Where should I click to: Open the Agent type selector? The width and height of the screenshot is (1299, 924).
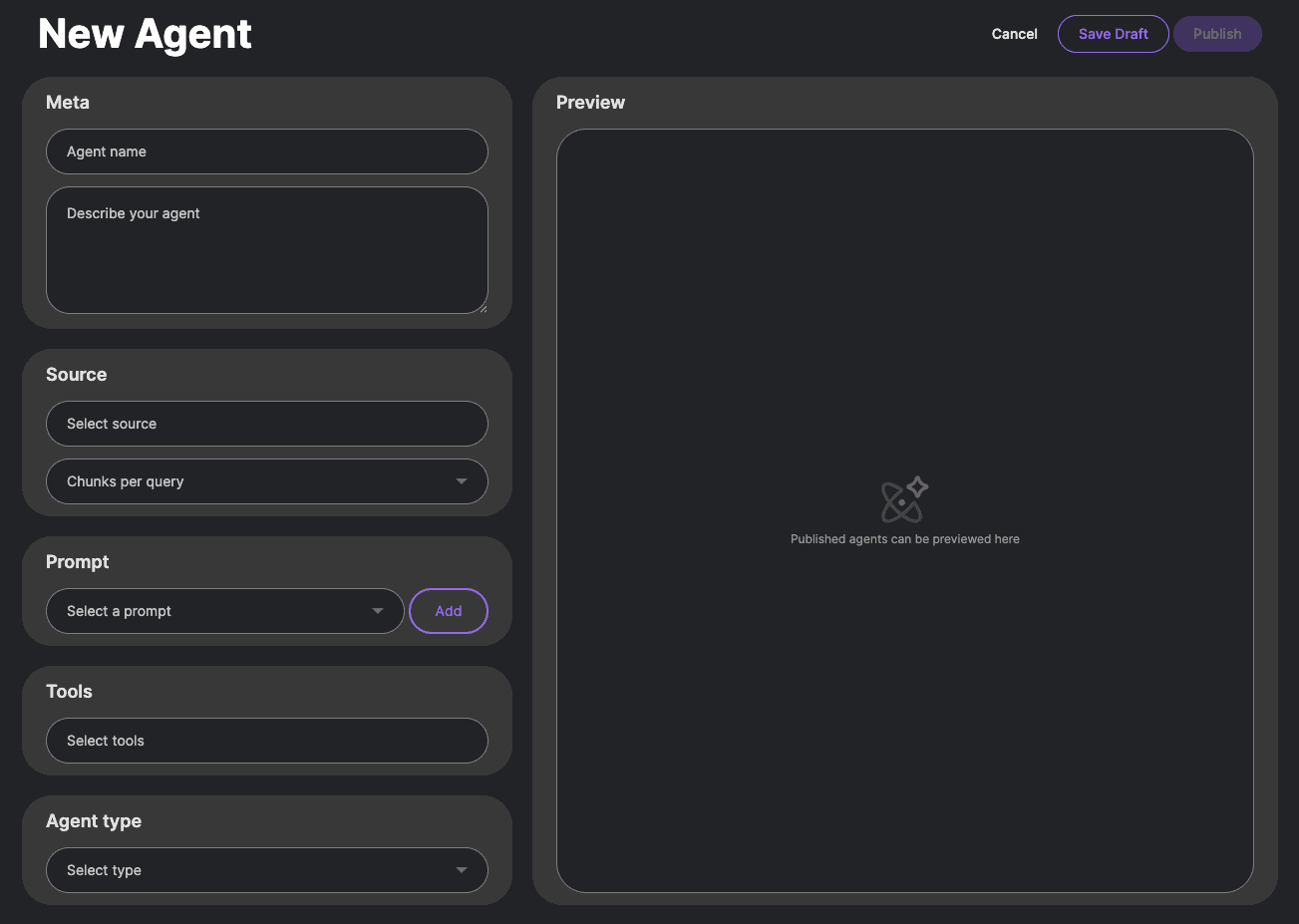pyautogui.click(x=266, y=870)
